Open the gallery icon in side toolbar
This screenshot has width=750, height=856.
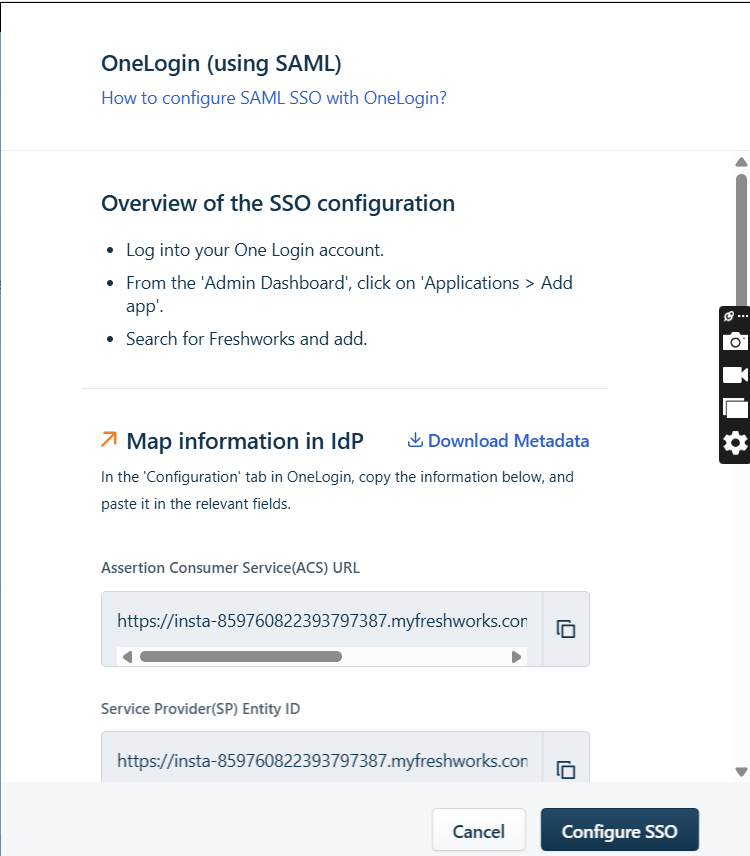pyautogui.click(x=735, y=408)
